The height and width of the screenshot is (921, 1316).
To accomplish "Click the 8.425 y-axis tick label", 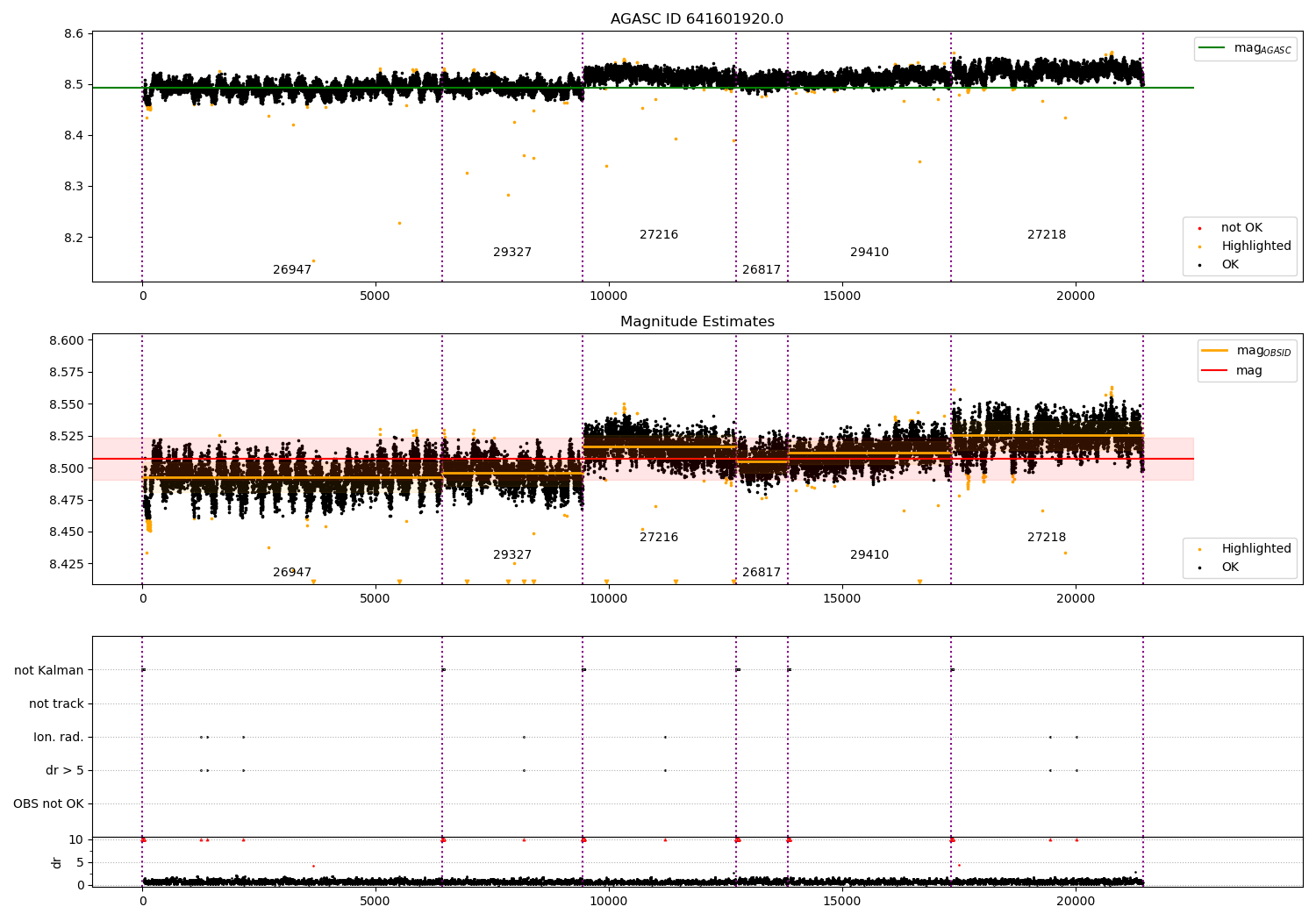I will [67, 564].
